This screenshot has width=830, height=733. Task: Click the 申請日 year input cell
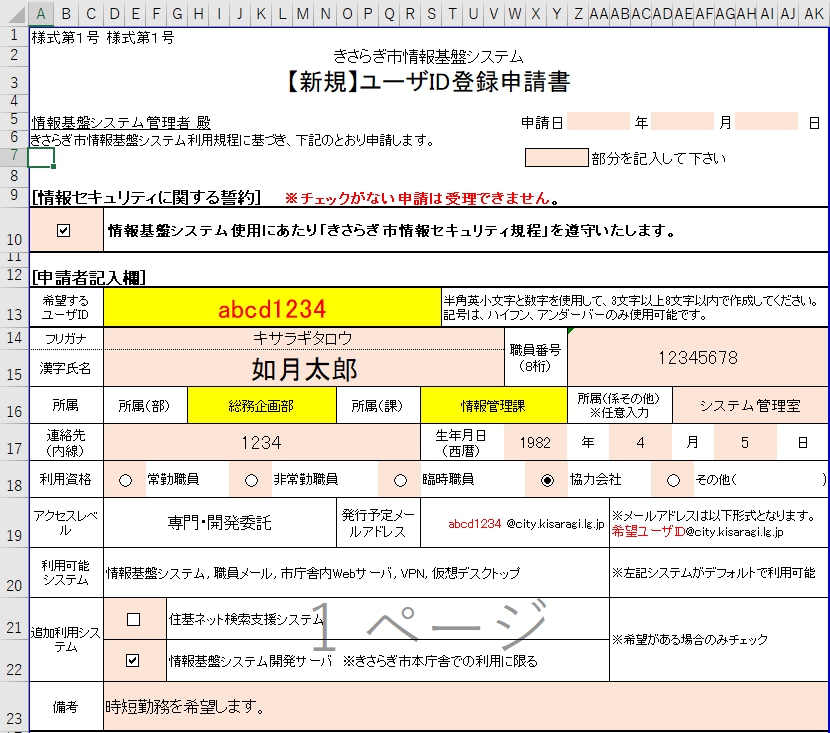(598, 121)
